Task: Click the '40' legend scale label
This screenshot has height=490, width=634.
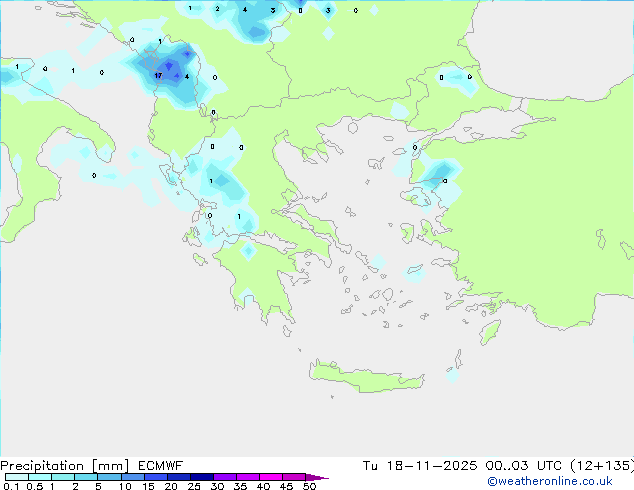Action: [263, 486]
